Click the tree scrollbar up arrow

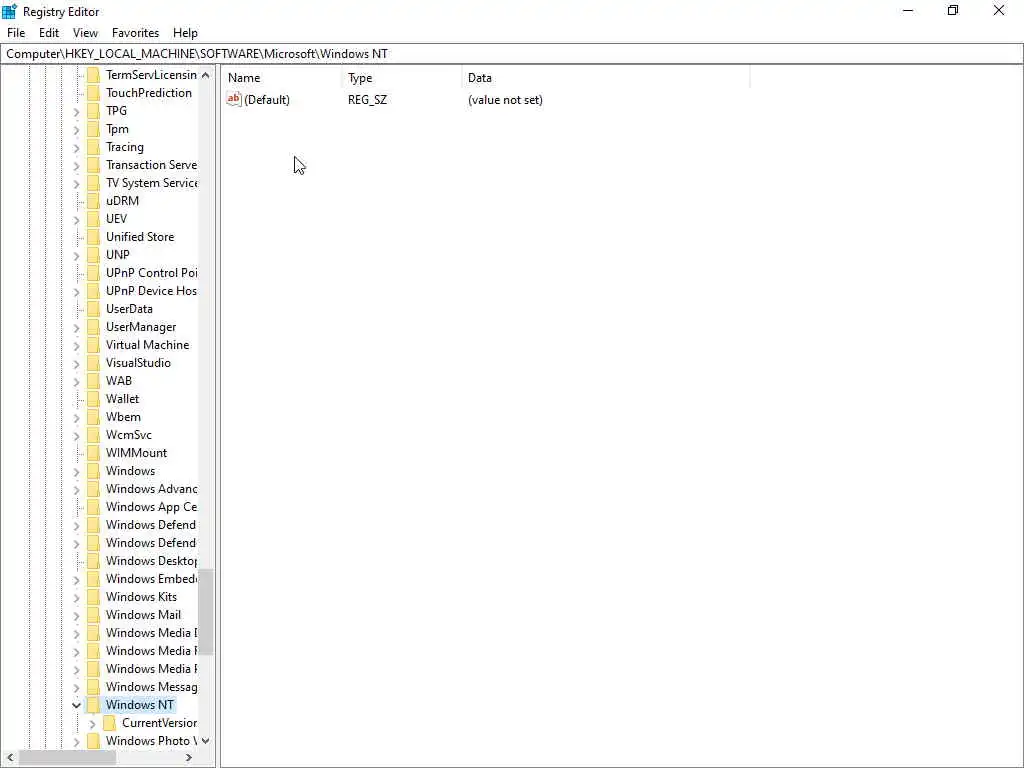click(206, 75)
